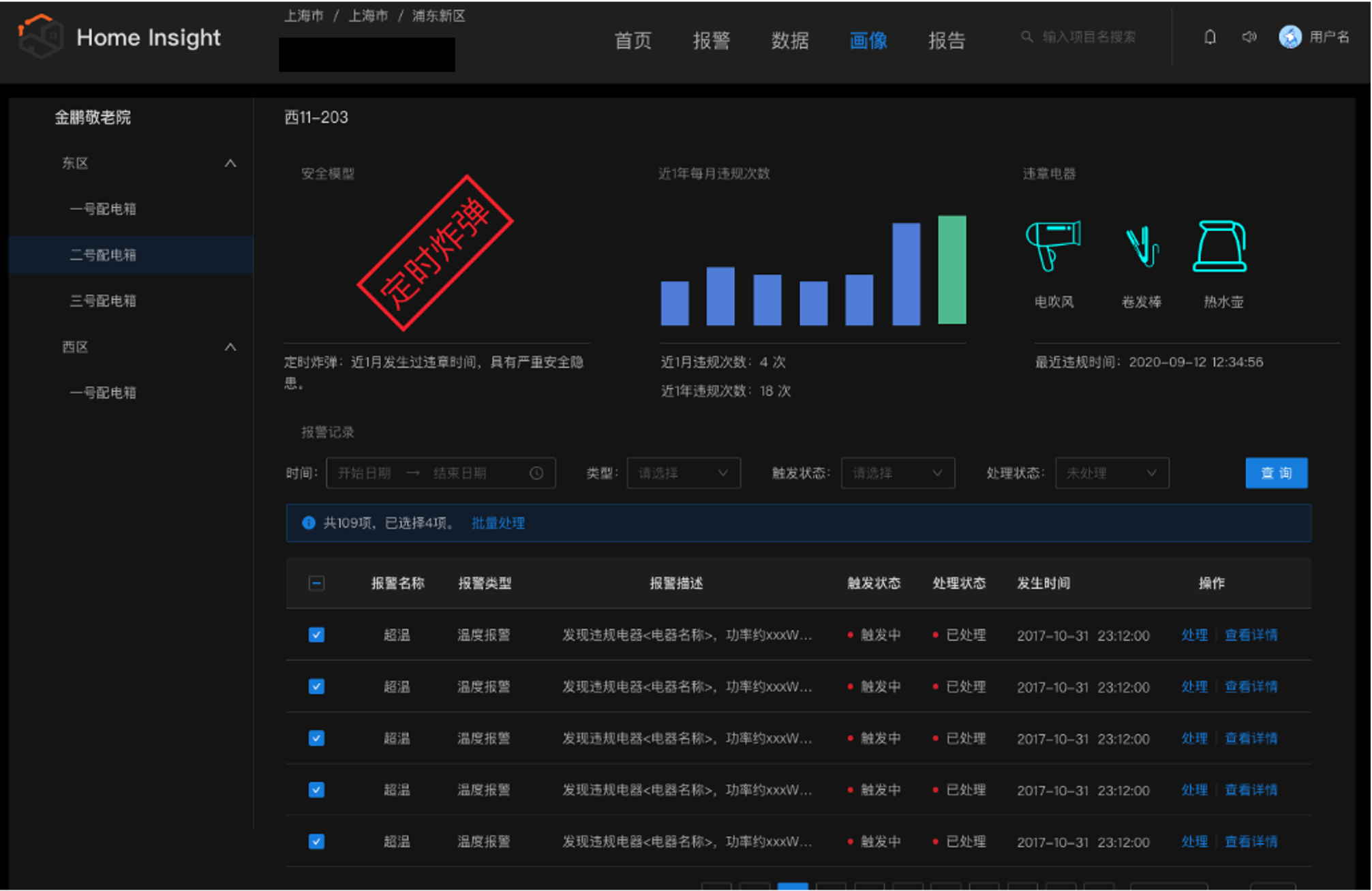Viewport: 1372px width, 891px height.
Task: Click the user avatar icon
Action: (1290, 37)
